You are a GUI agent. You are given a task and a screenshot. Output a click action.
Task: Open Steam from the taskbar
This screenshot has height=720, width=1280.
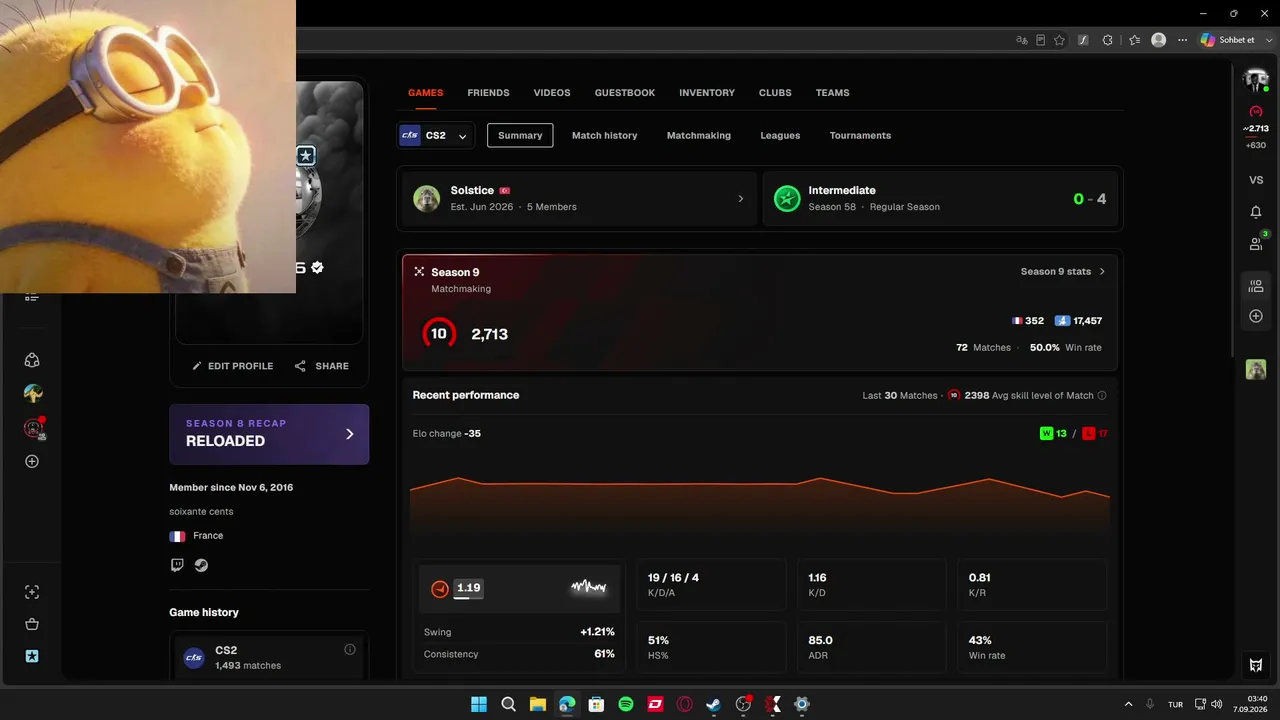713,704
